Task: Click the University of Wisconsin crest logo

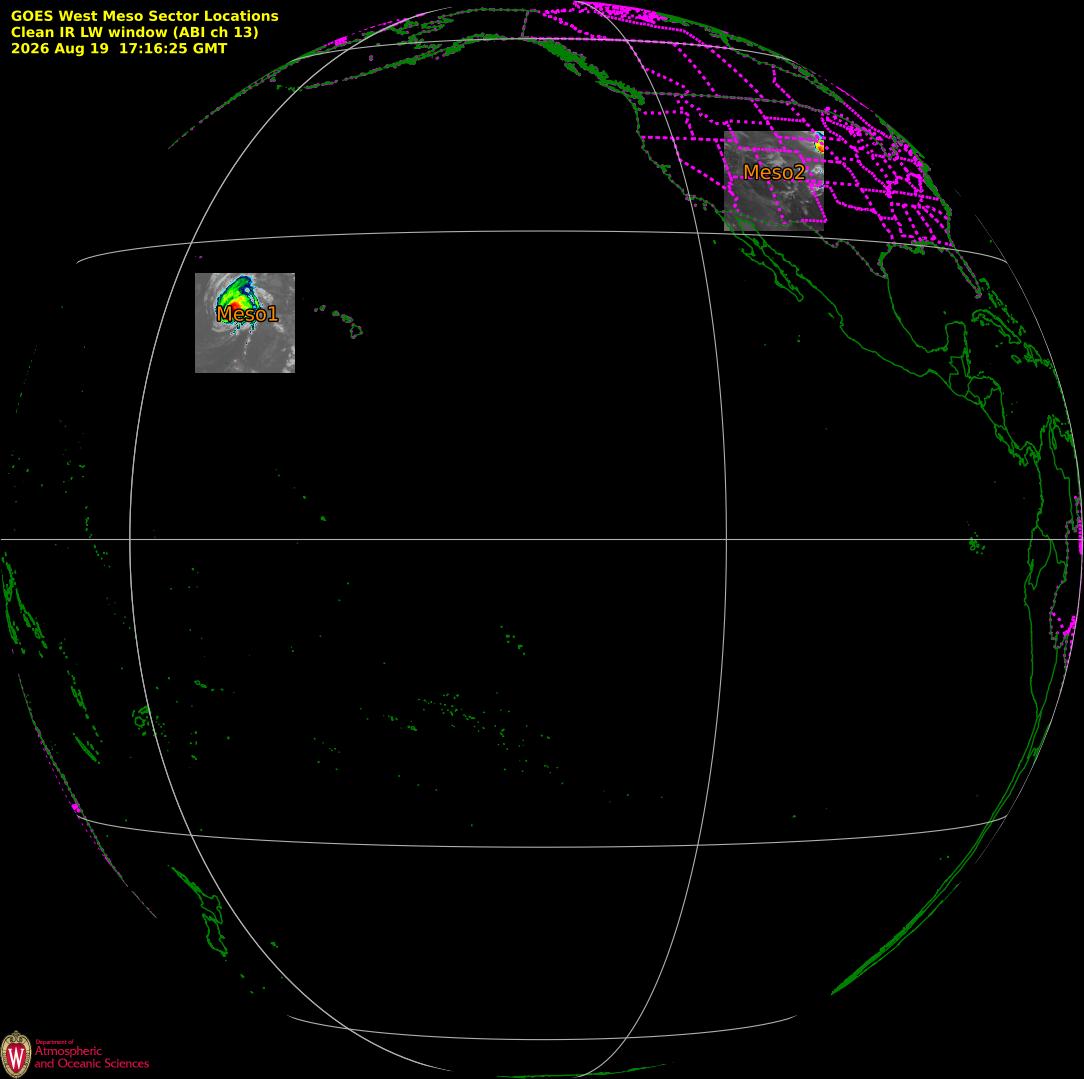Action: click(x=16, y=1054)
